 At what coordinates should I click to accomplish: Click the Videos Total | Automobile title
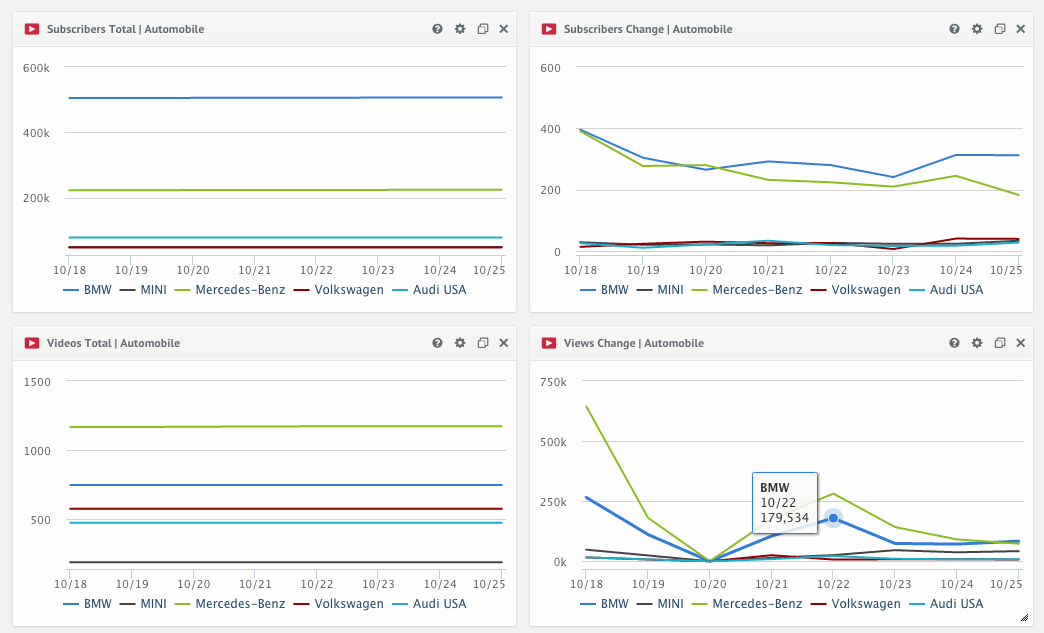pos(113,343)
